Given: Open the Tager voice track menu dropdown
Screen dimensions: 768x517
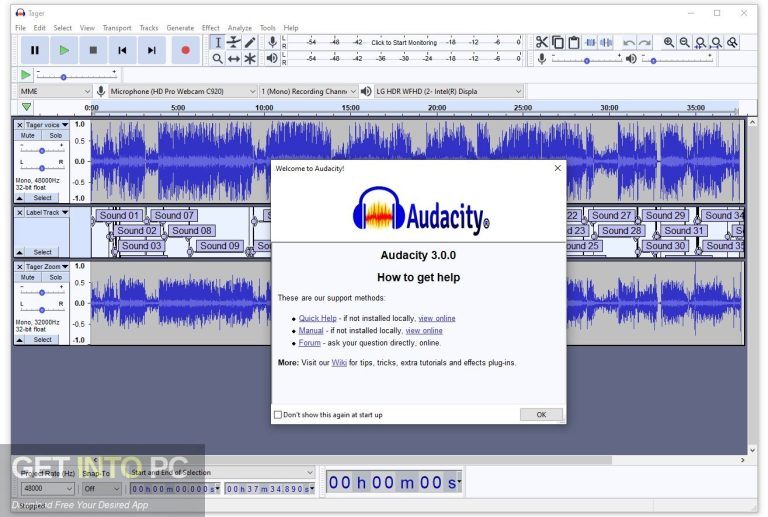Looking at the screenshot, I should pos(47,125).
